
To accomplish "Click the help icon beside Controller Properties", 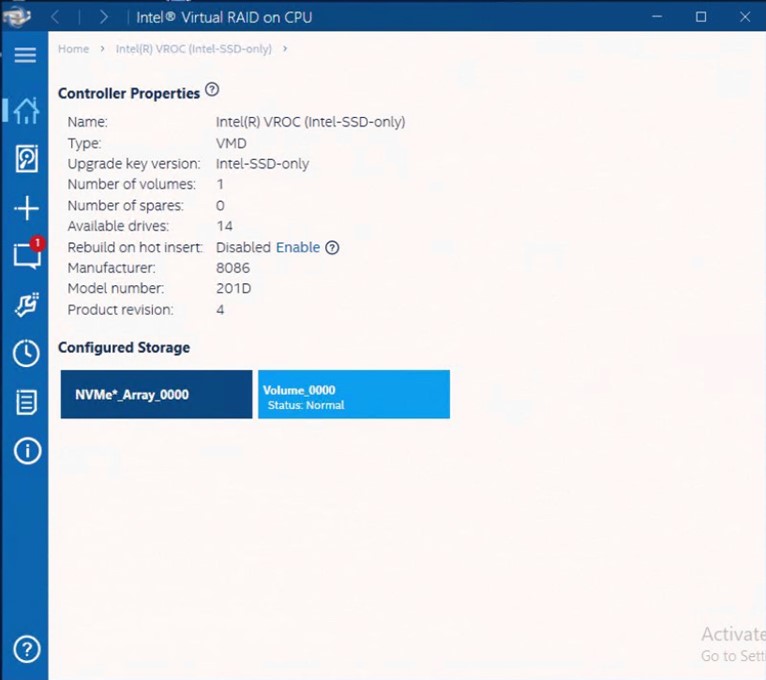I will point(212,90).
